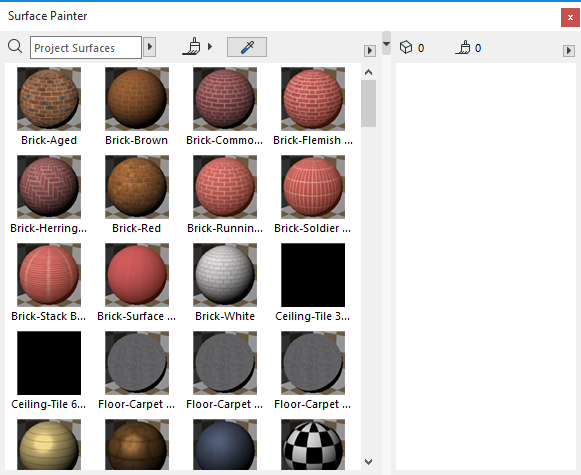
Task: Select the paint brush tool icon
Action: (192, 47)
